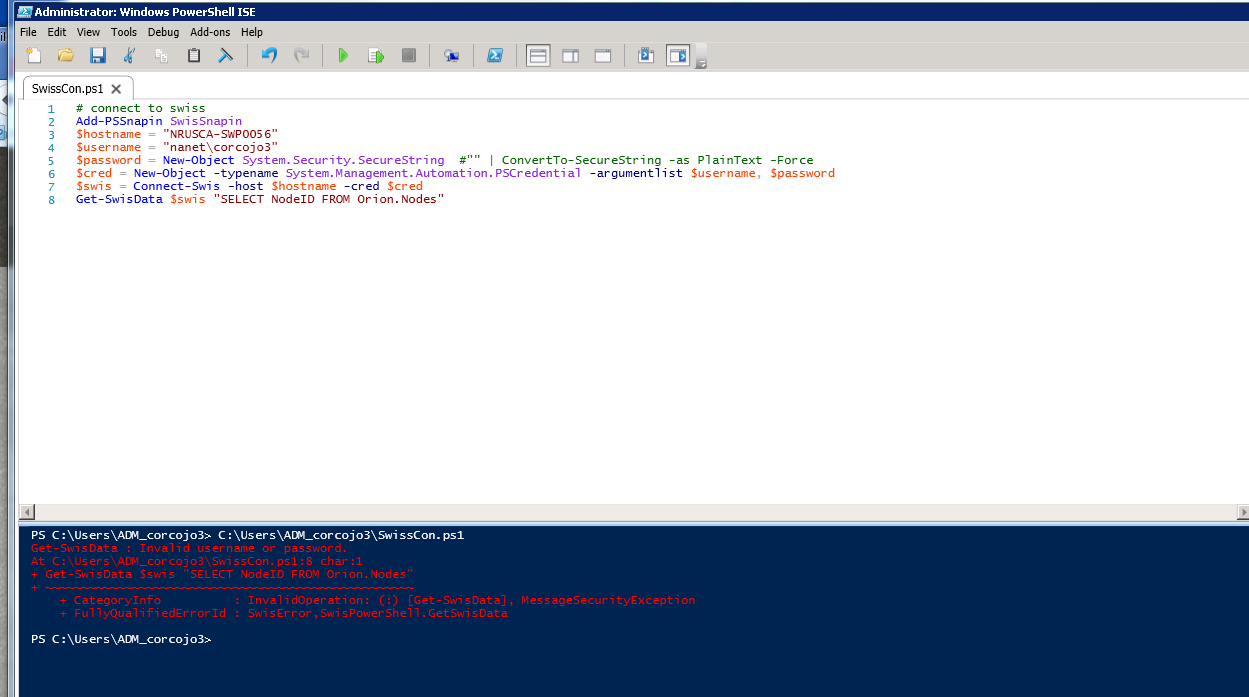Undo the last edit with the blue arrow
The width and height of the screenshot is (1249, 697).
tap(269, 56)
